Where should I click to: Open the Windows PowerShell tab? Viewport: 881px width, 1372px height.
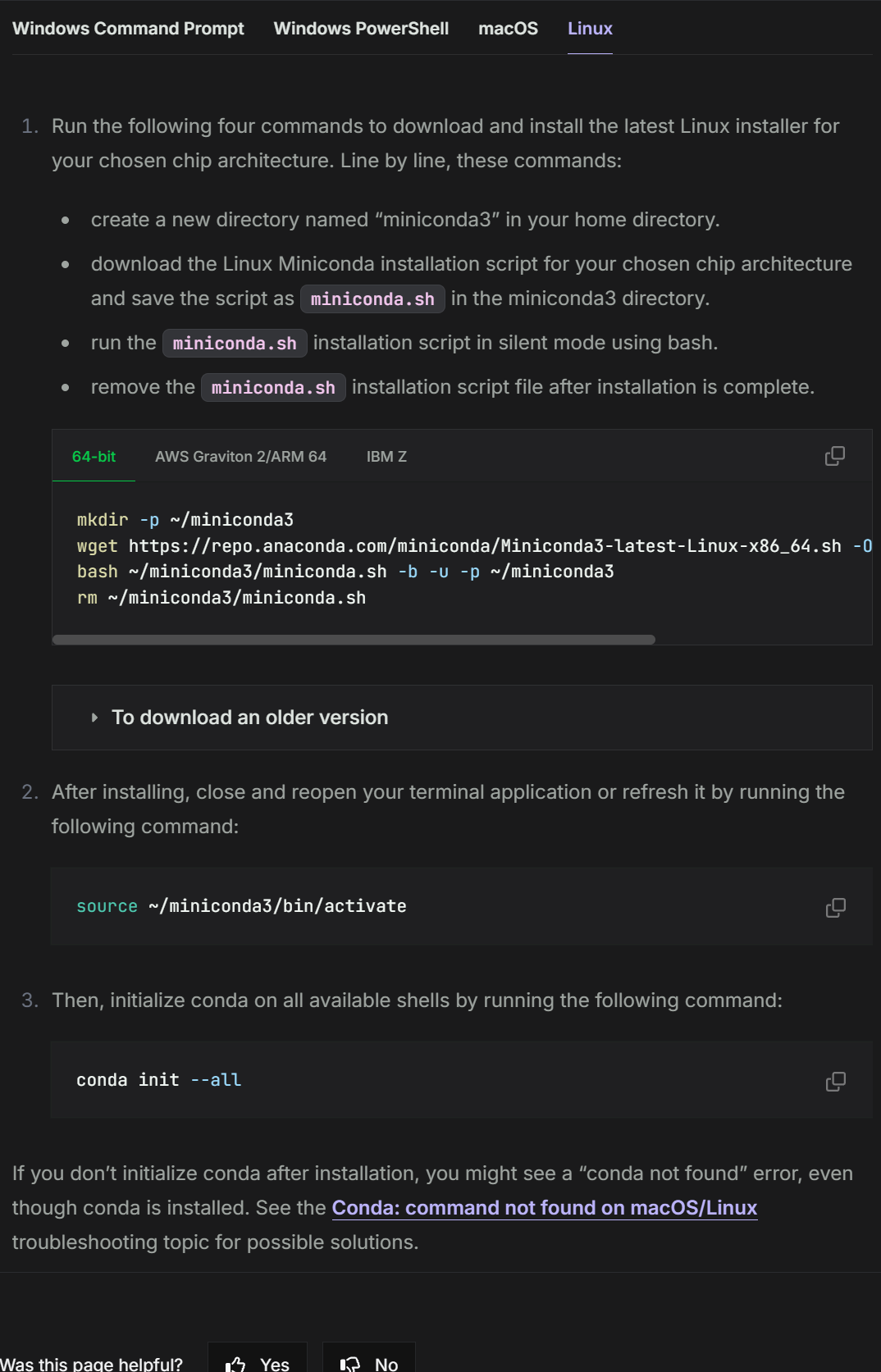pyautogui.click(x=361, y=29)
